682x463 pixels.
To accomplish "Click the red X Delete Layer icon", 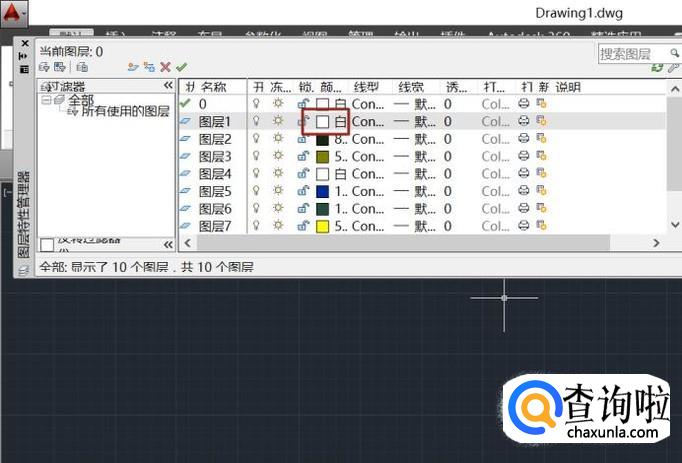I will pos(165,67).
